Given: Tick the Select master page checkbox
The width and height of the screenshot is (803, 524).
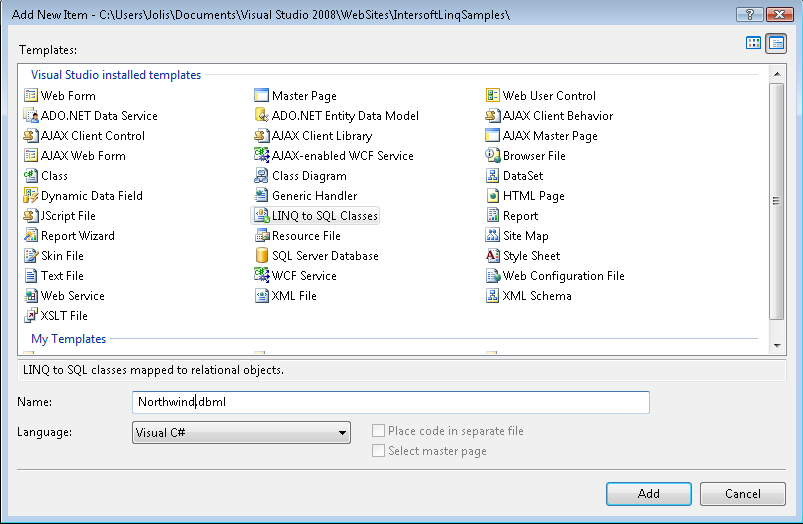Looking at the screenshot, I should click(x=378, y=451).
